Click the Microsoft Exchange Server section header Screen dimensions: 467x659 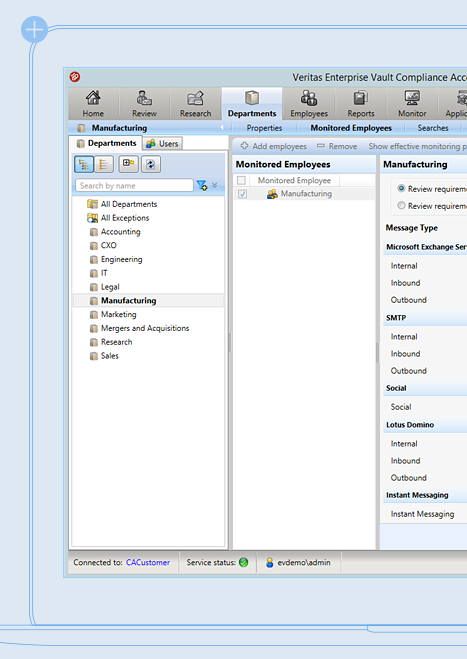point(426,247)
